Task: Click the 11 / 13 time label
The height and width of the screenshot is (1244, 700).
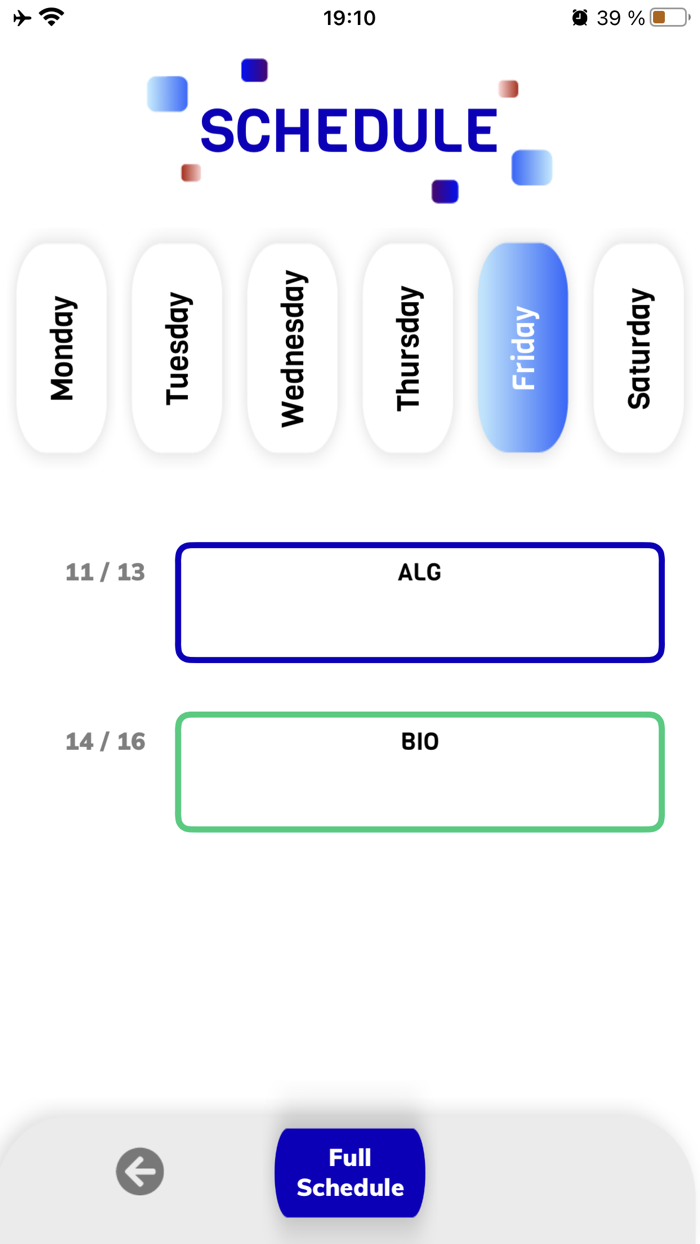Action: pyautogui.click(x=105, y=572)
